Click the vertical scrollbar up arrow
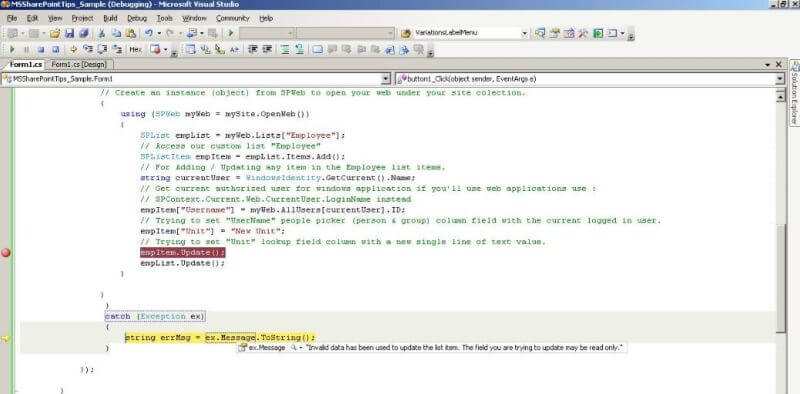 [x=780, y=96]
